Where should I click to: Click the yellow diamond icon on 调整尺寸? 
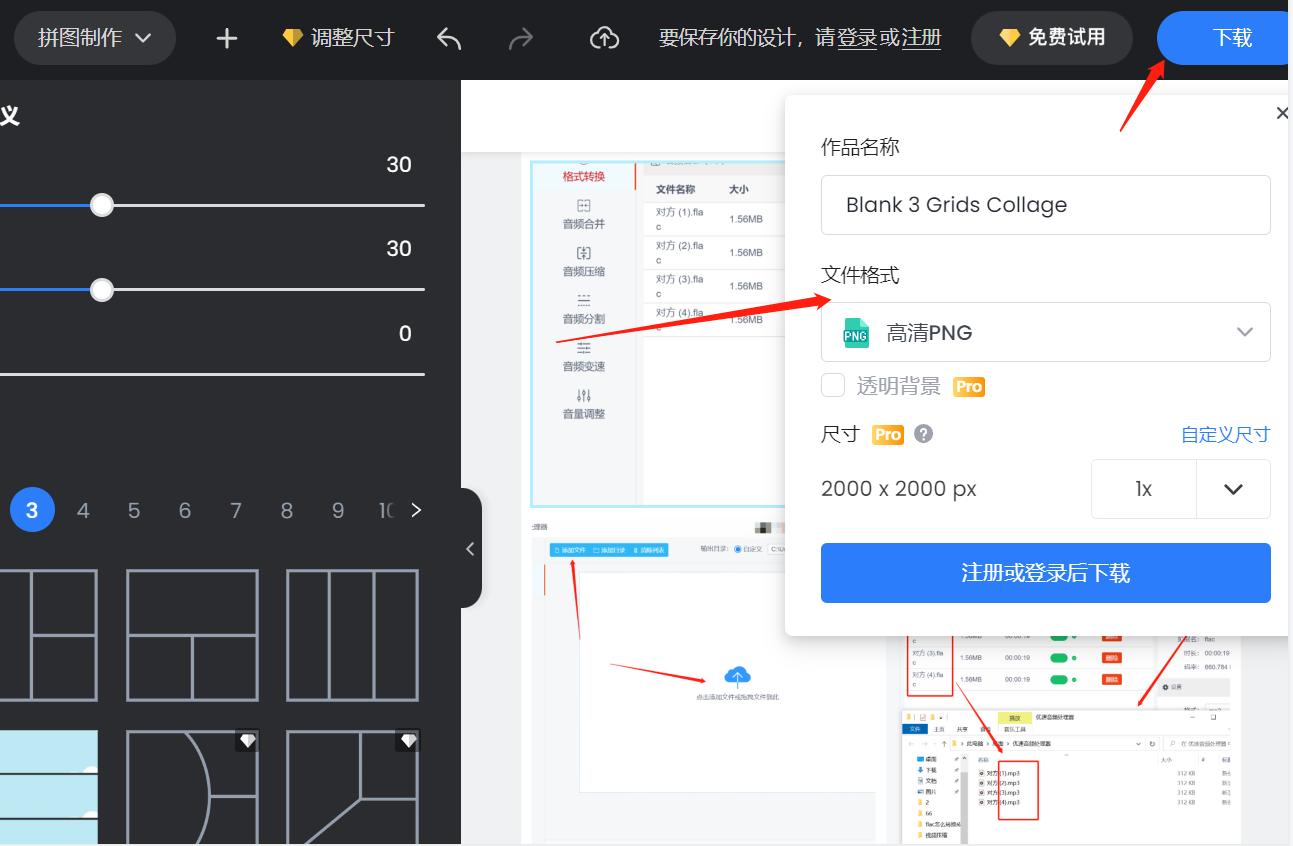click(291, 37)
